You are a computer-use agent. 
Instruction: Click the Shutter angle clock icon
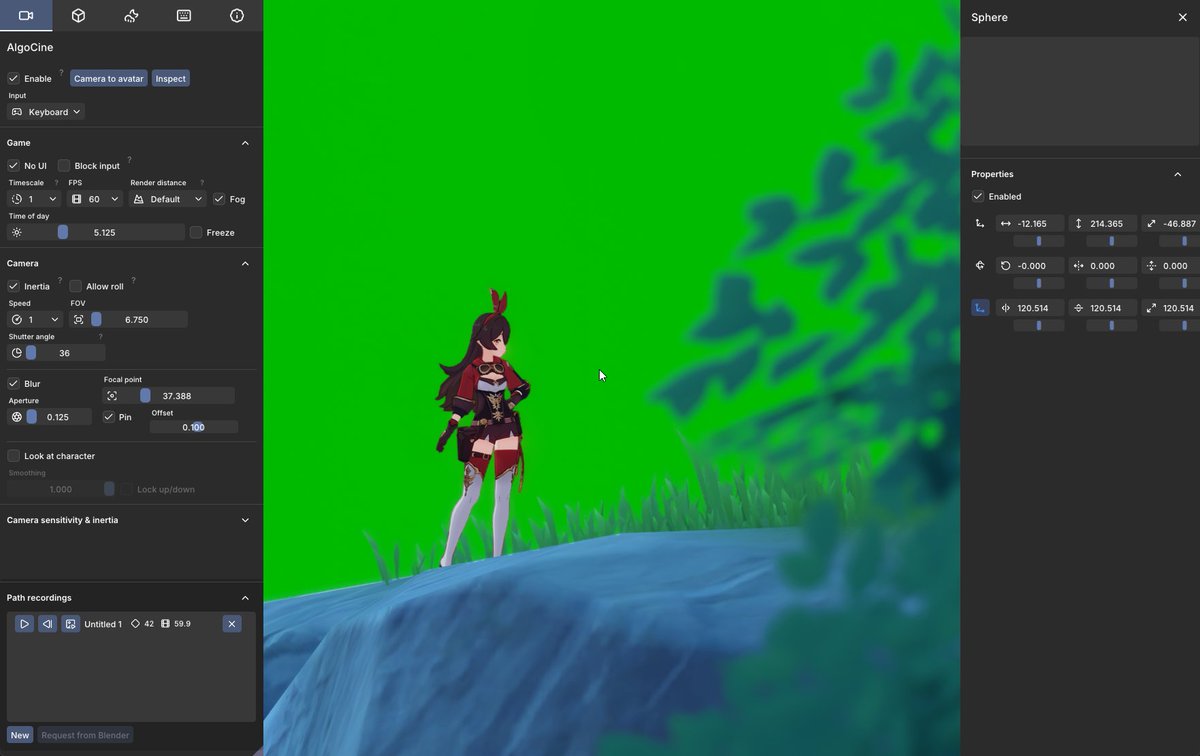[16, 352]
